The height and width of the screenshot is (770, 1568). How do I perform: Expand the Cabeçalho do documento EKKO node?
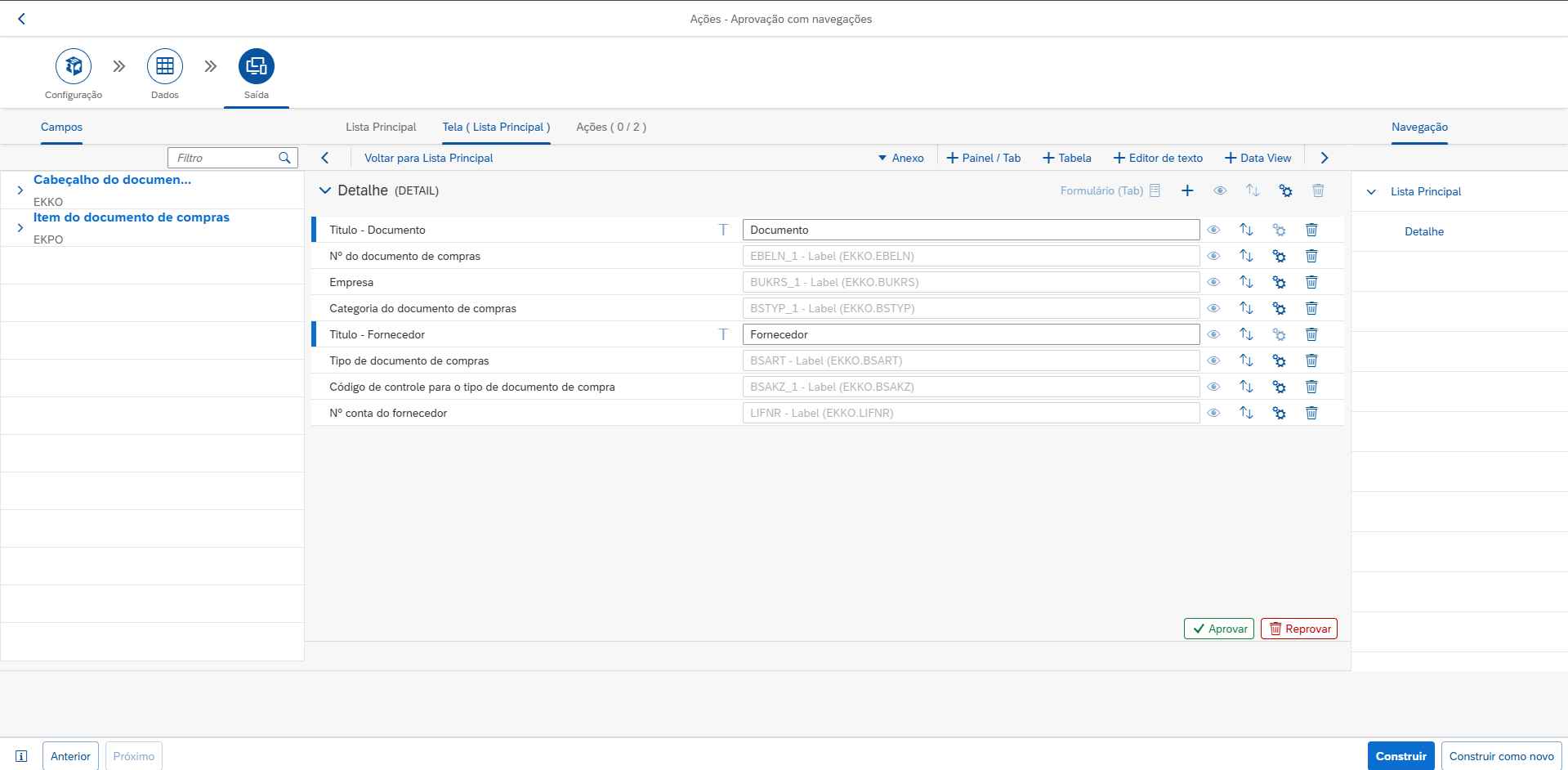click(20, 190)
